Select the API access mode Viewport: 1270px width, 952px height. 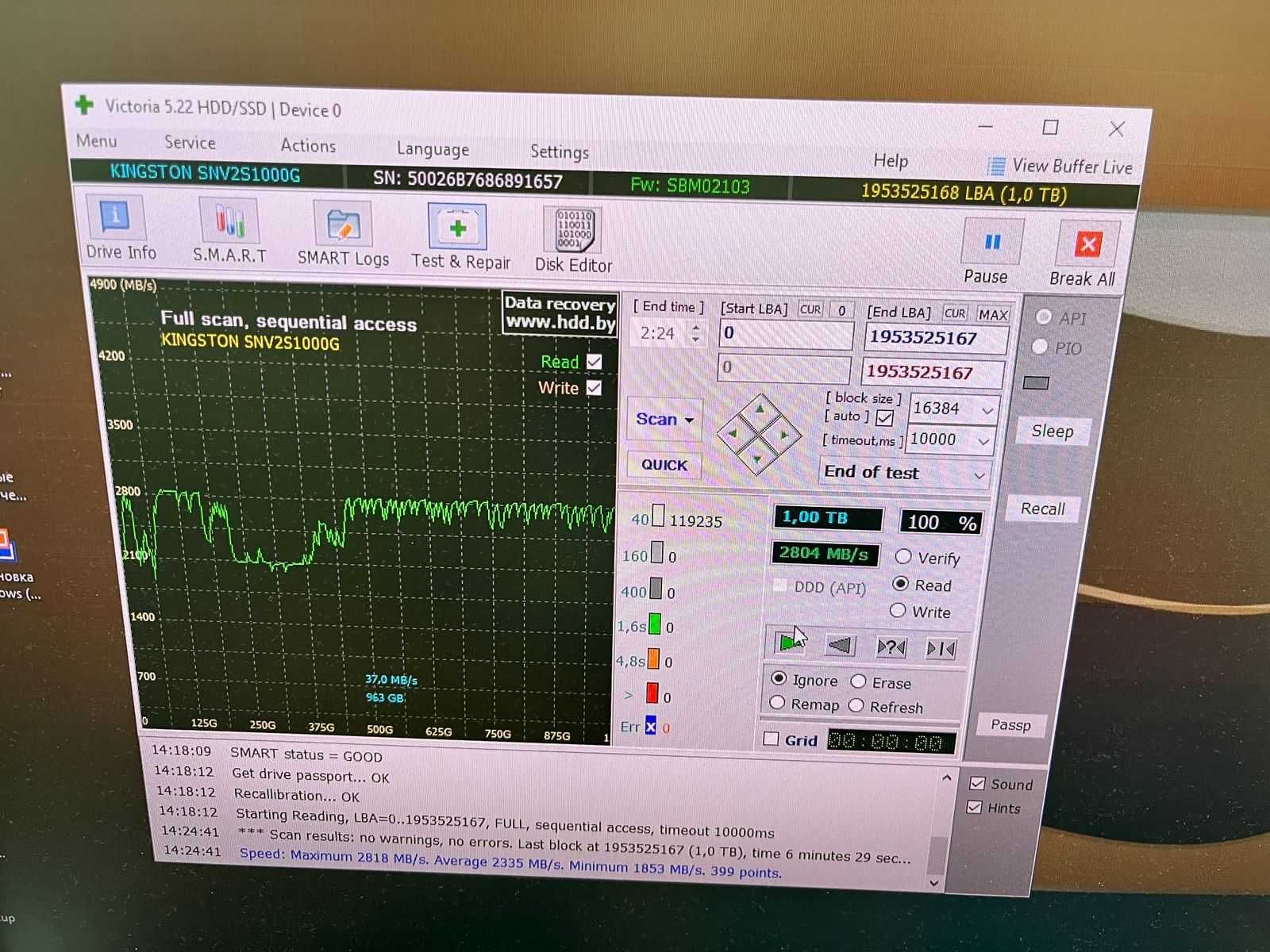pos(1044,317)
